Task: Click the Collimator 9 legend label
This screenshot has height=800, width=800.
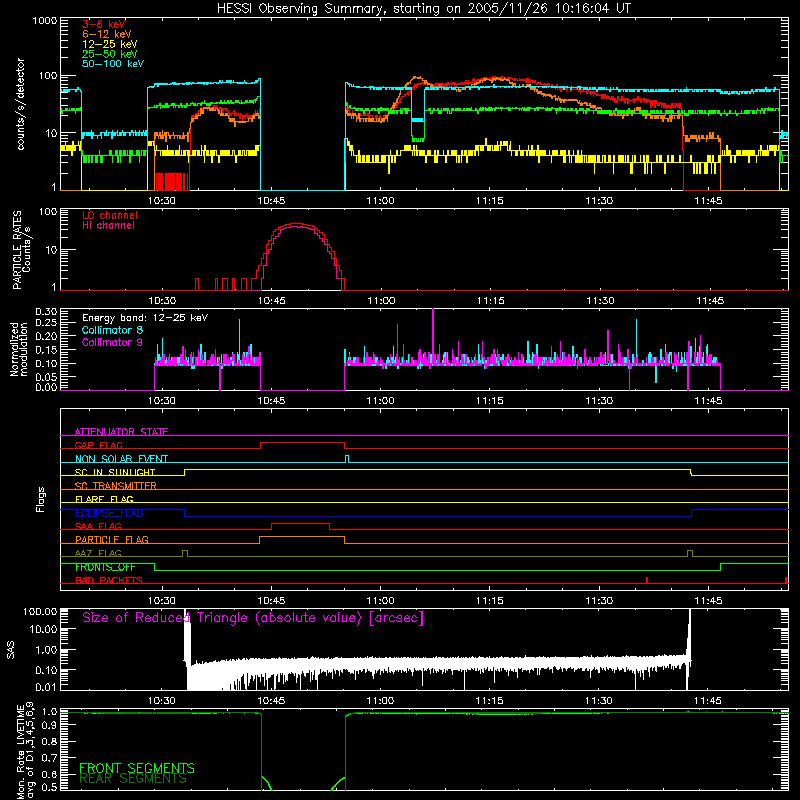Action: click(112, 342)
